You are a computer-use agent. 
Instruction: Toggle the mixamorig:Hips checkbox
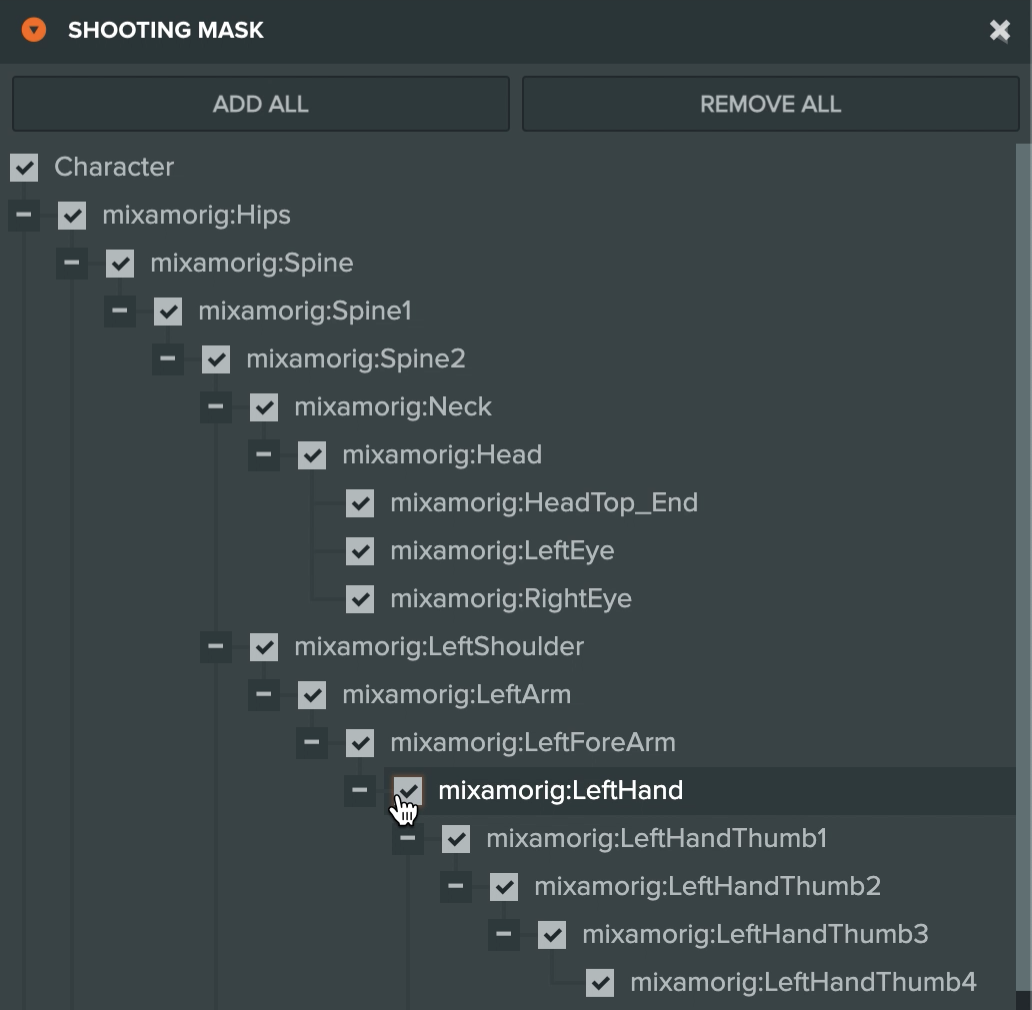pos(72,215)
